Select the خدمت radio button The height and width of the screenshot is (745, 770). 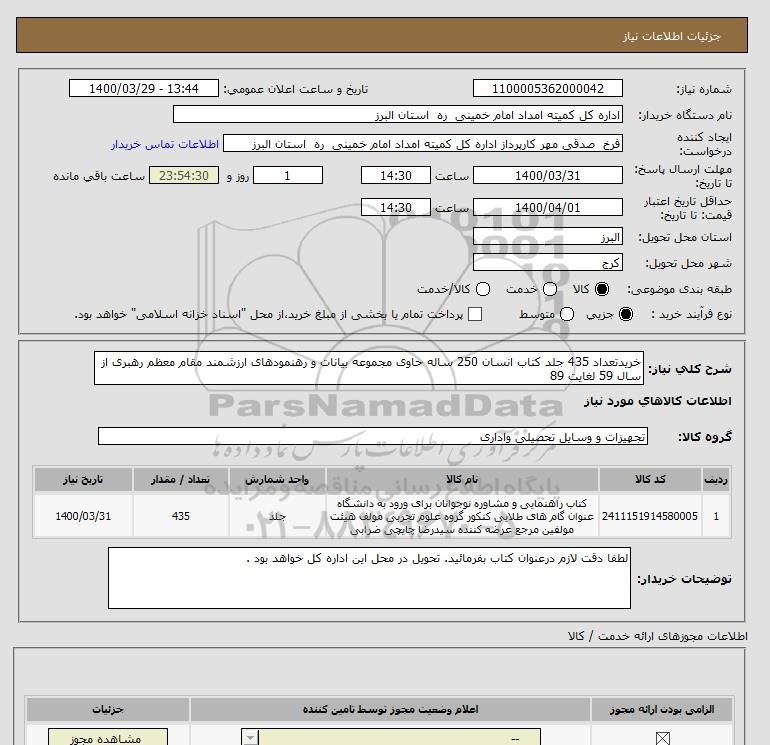(550, 289)
